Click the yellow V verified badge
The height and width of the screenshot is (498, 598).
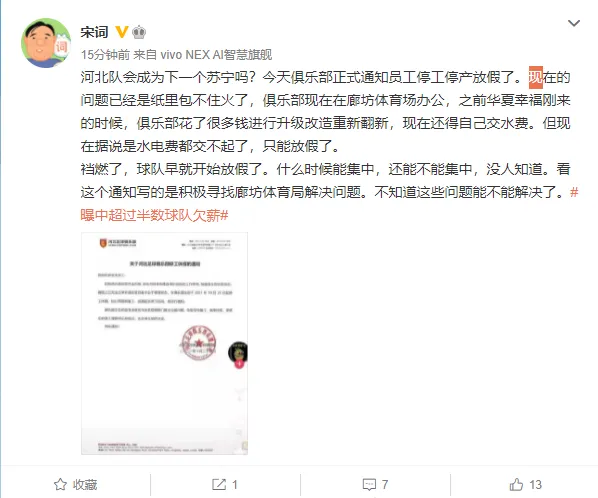[x=121, y=32]
